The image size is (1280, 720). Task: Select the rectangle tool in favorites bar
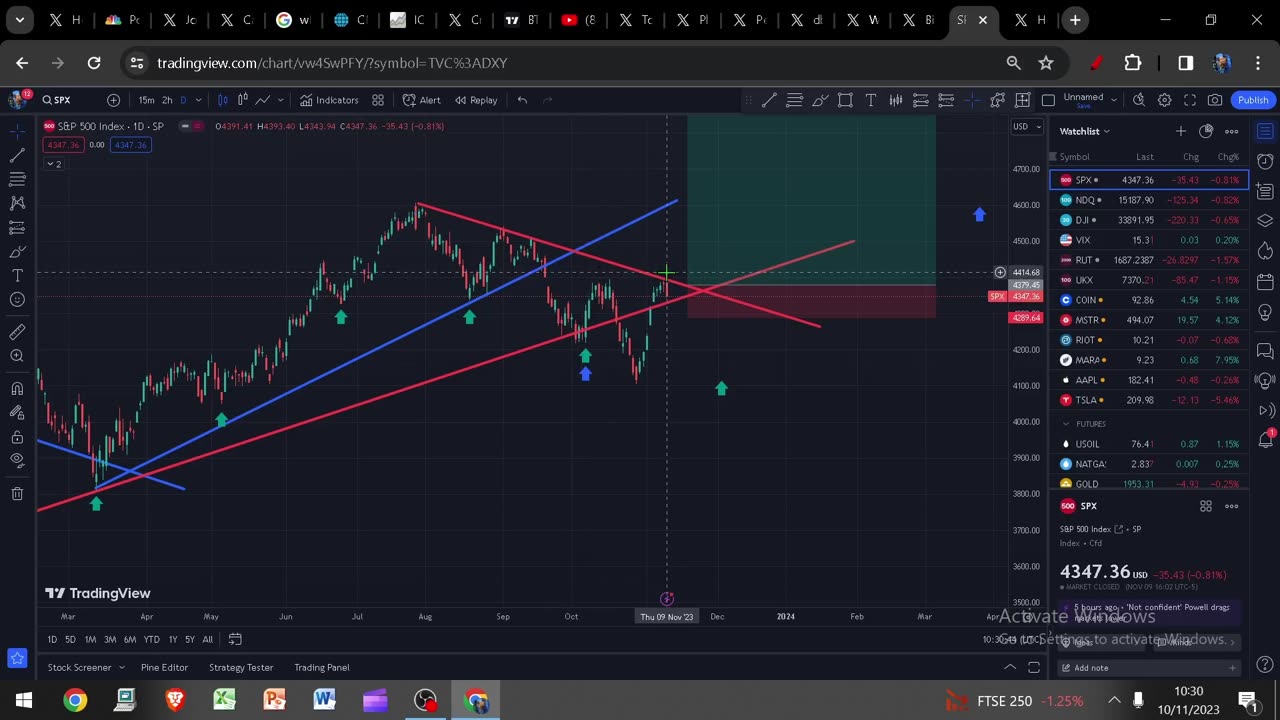(845, 100)
